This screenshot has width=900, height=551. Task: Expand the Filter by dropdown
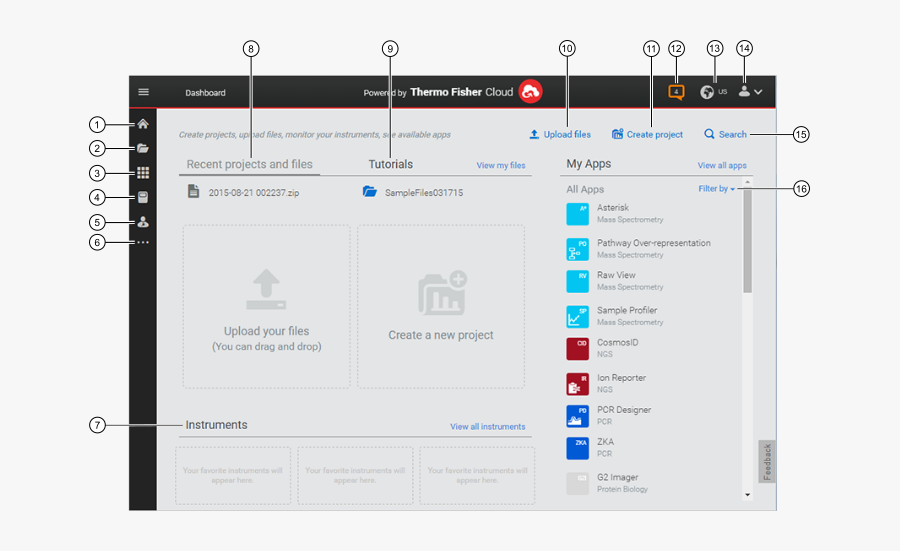[x=716, y=188]
